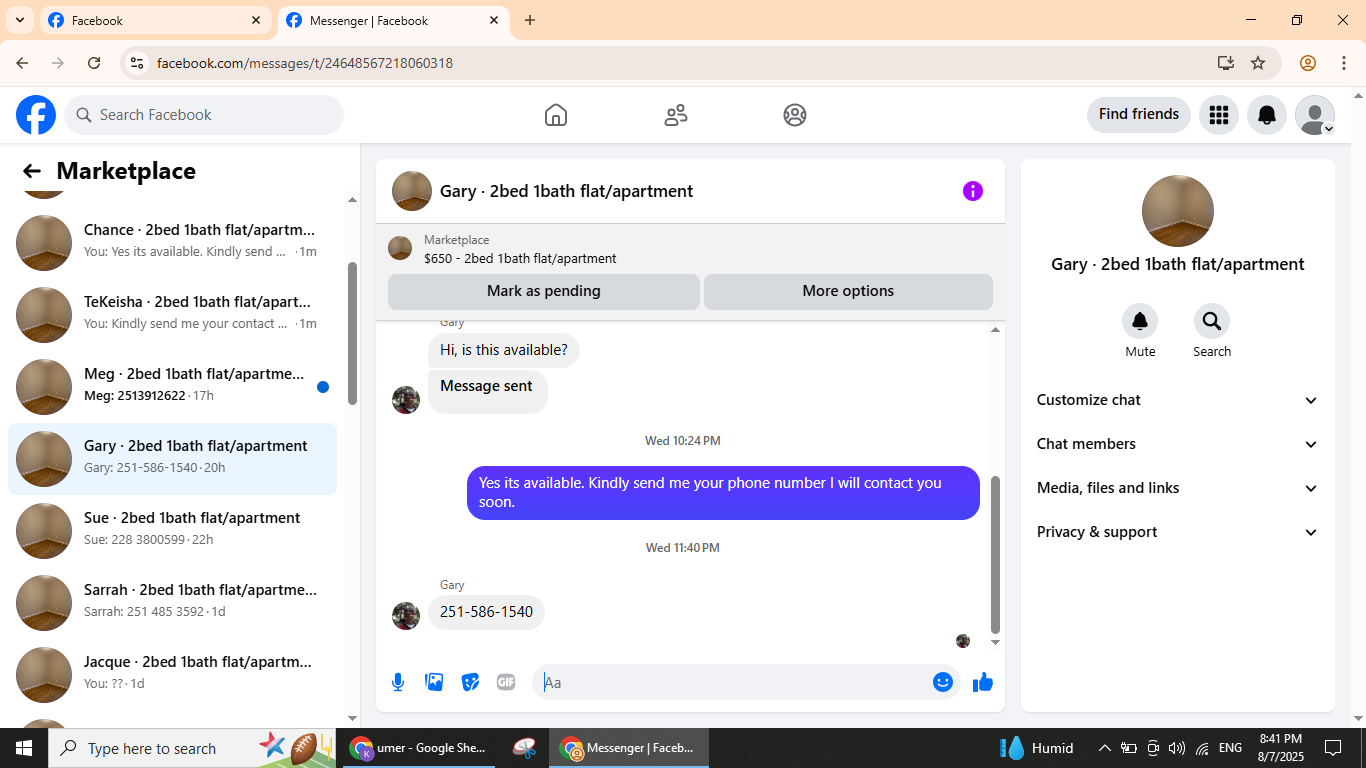The height and width of the screenshot is (768, 1366).
Task: Open a new browser tab
Action: (x=530, y=20)
